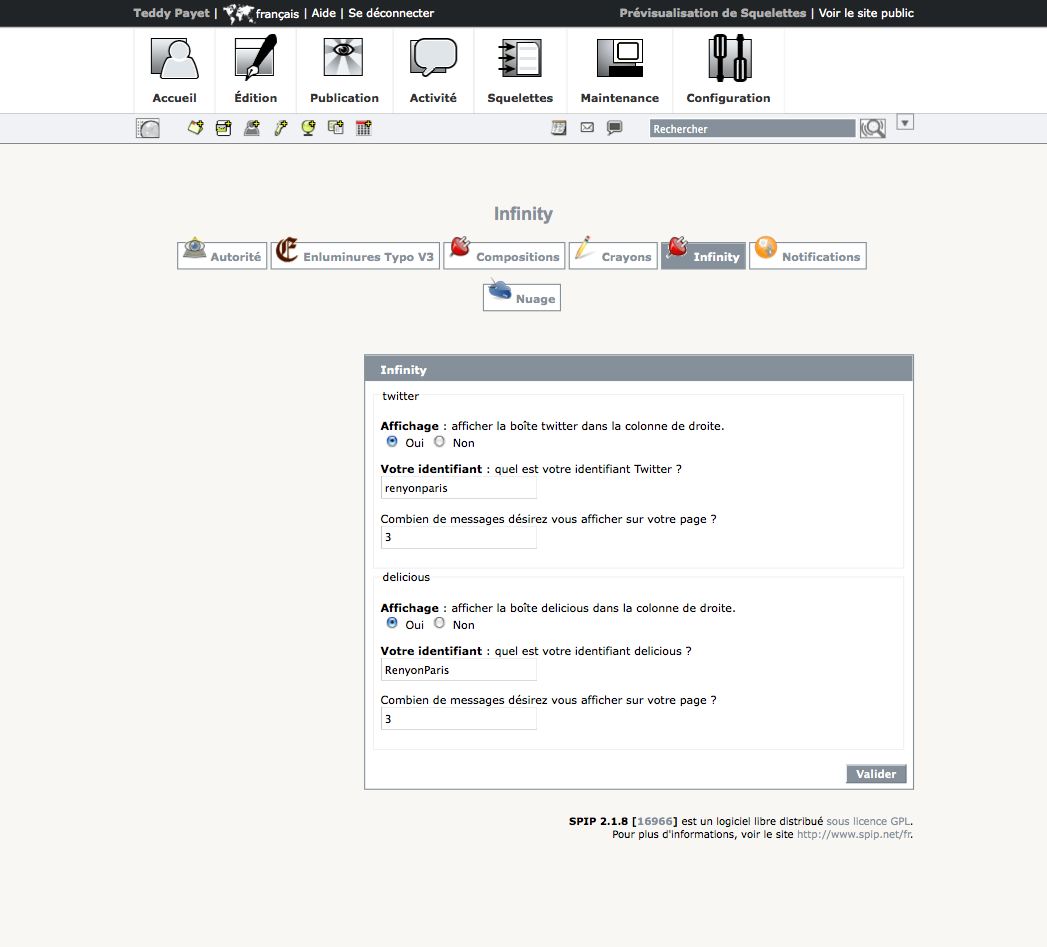Open the Nuage configuration tab
1047x947 pixels.
[x=522, y=297]
